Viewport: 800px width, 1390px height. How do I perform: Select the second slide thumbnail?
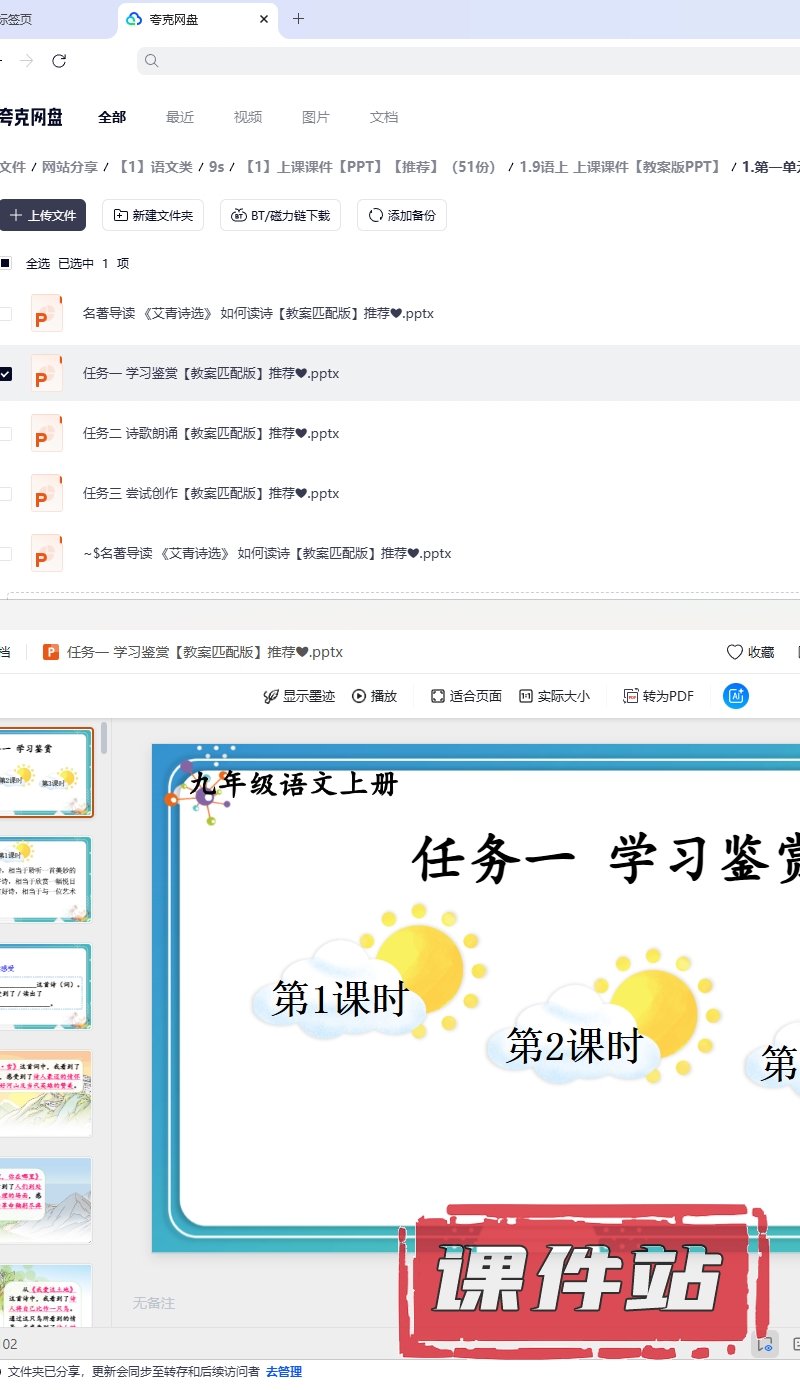coord(46,879)
